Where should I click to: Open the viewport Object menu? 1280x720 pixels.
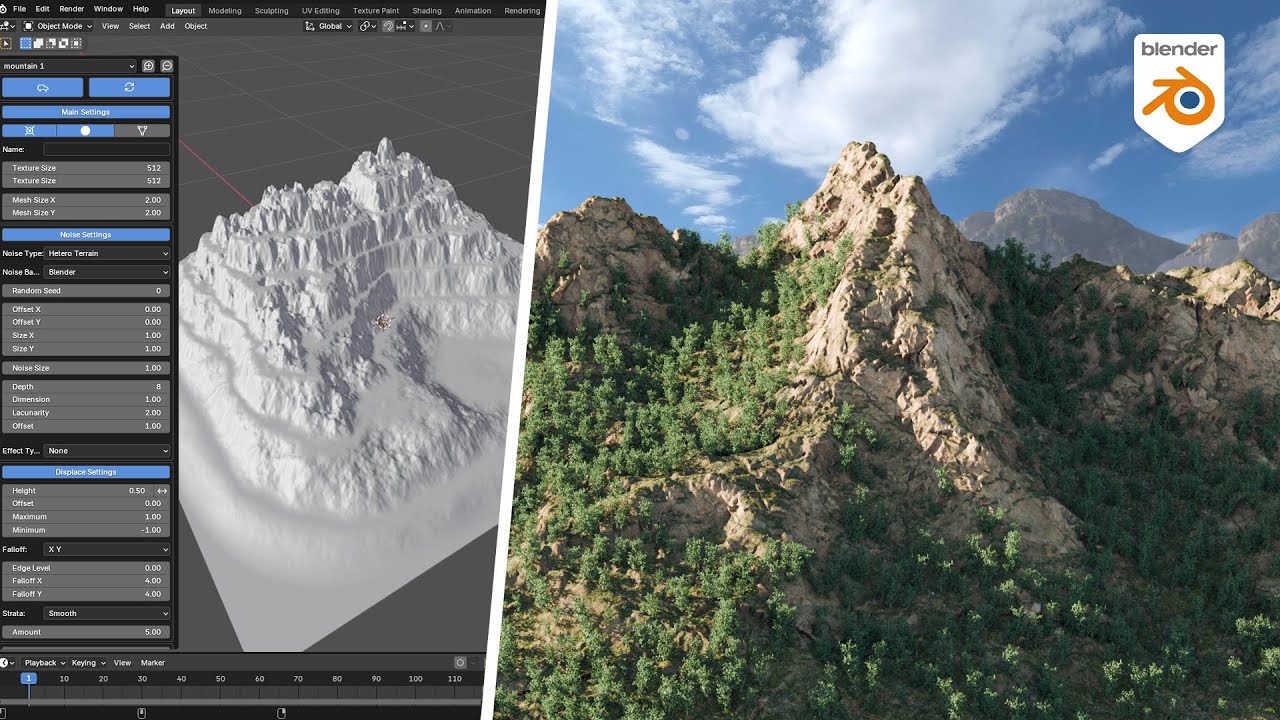point(196,26)
